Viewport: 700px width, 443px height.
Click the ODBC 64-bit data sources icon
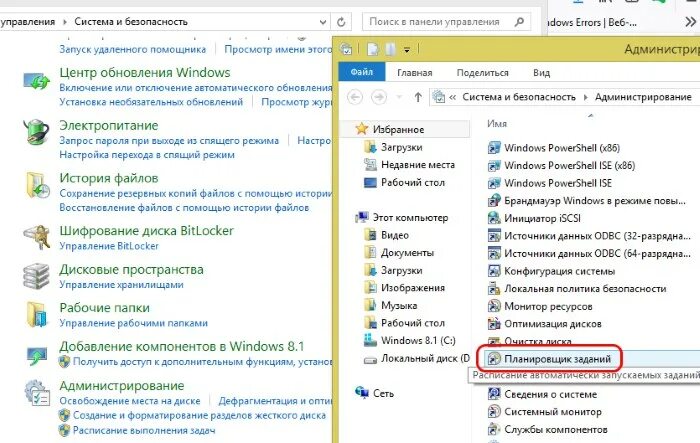[x=494, y=253]
